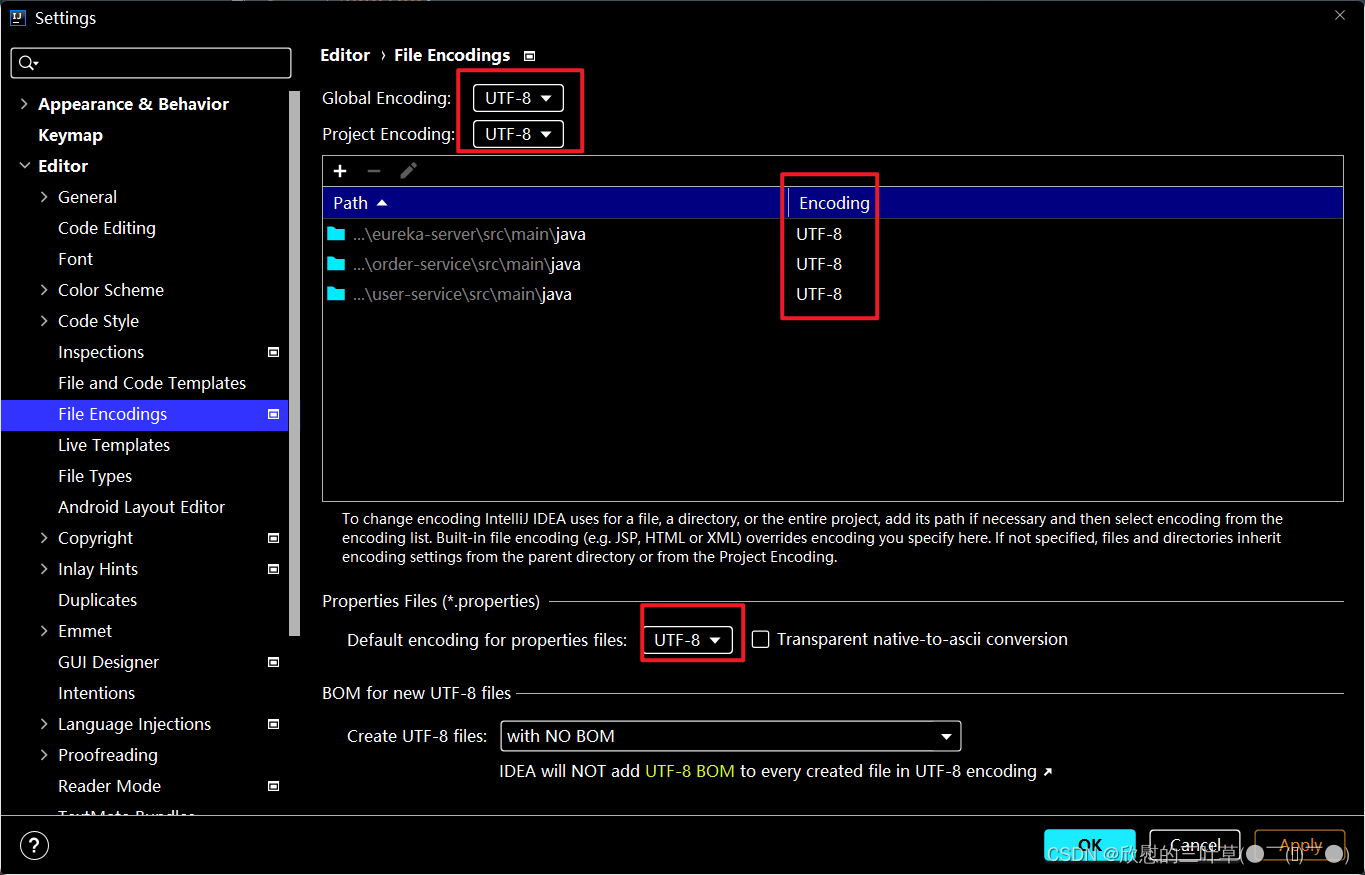Screen dimensions: 1365x875
Task: Open File Types settings
Action: (95, 476)
